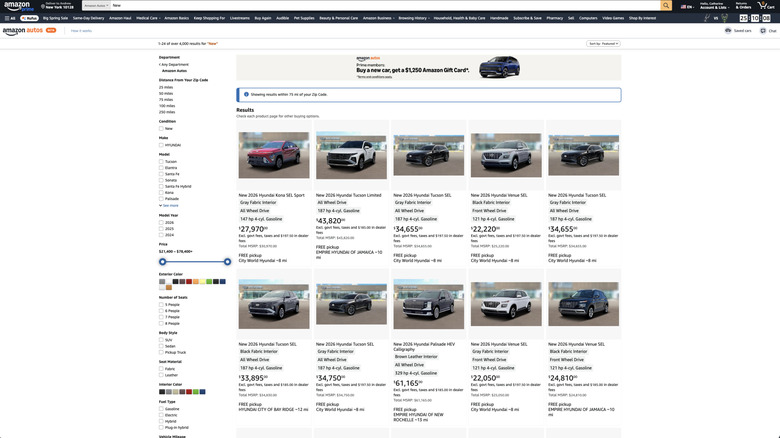Select red exterior color swatch
This screenshot has height=438, width=780.
[x=189, y=282]
